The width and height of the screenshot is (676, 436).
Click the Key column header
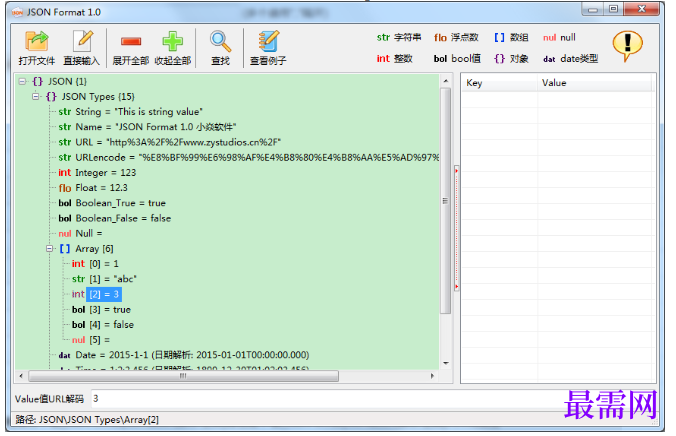click(499, 83)
